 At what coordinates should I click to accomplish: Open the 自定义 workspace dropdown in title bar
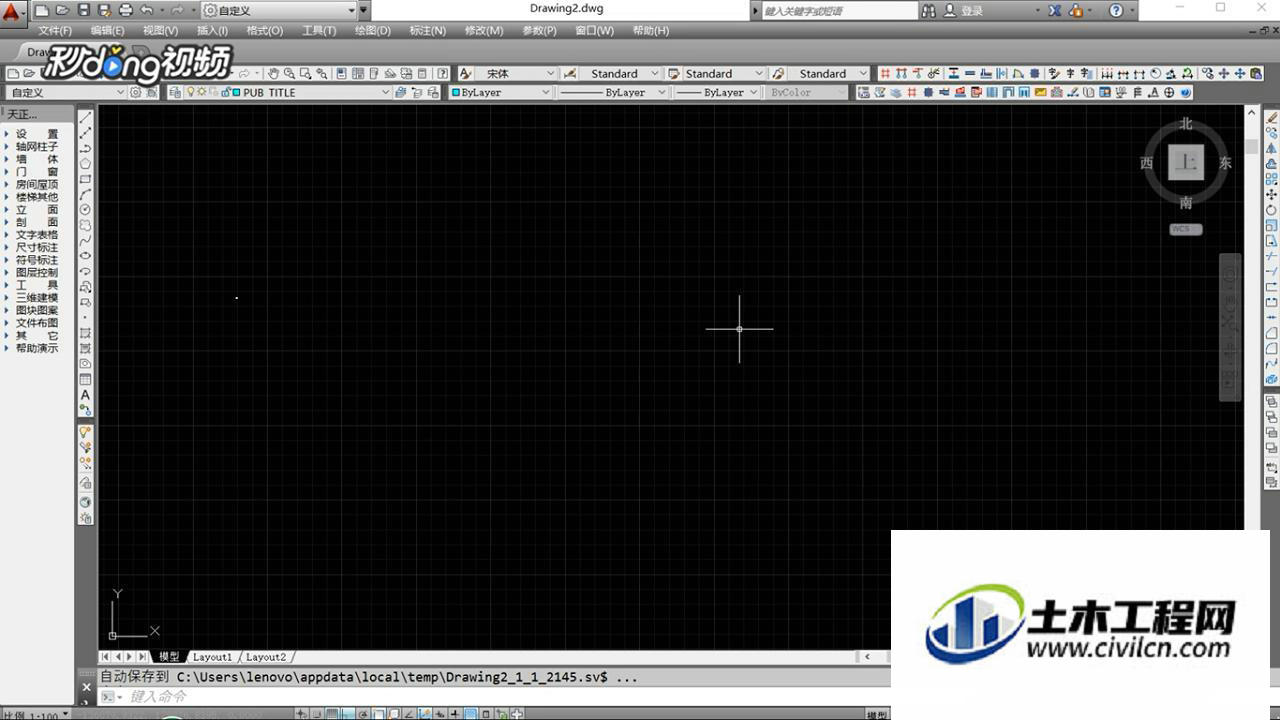tap(279, 10)
